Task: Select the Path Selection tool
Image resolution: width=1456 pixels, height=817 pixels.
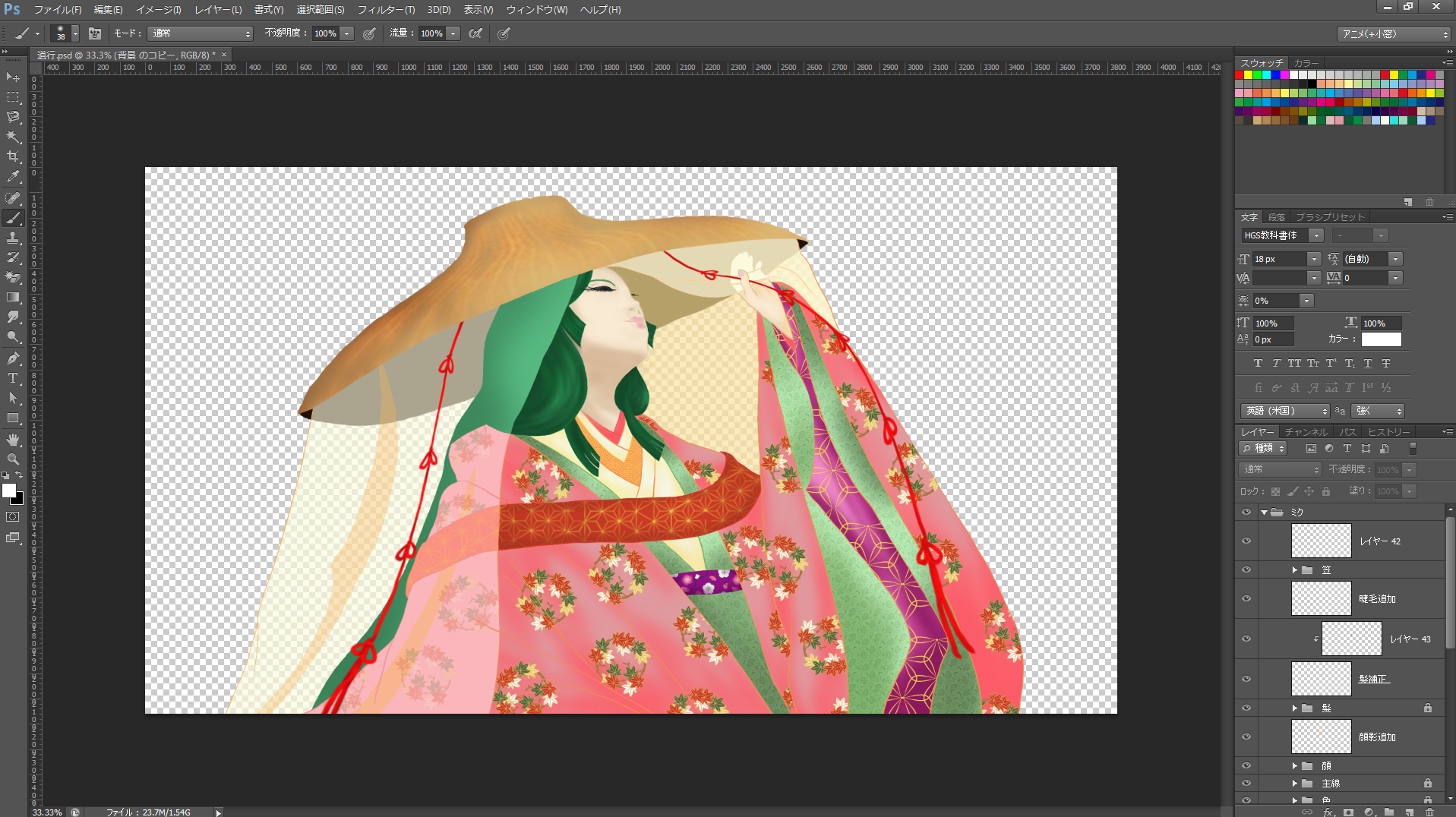Action: click(13, 398)
